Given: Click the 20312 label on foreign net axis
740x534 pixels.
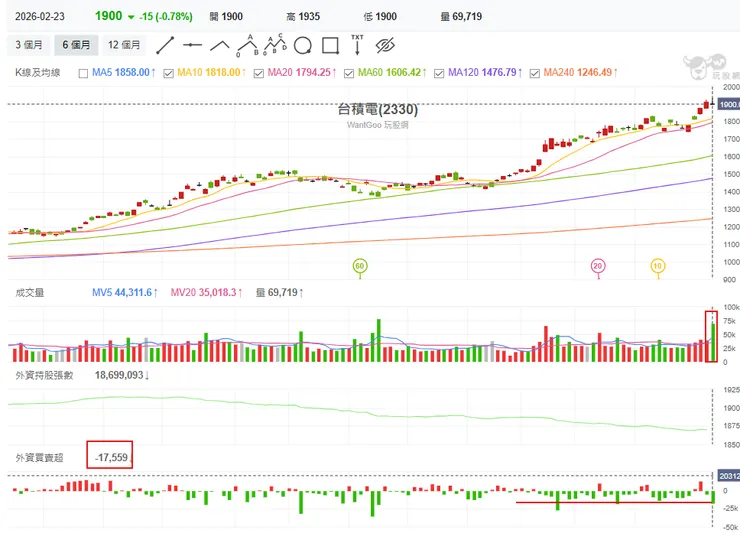Looking at the screenshot, I should click(x=729, y=476).
